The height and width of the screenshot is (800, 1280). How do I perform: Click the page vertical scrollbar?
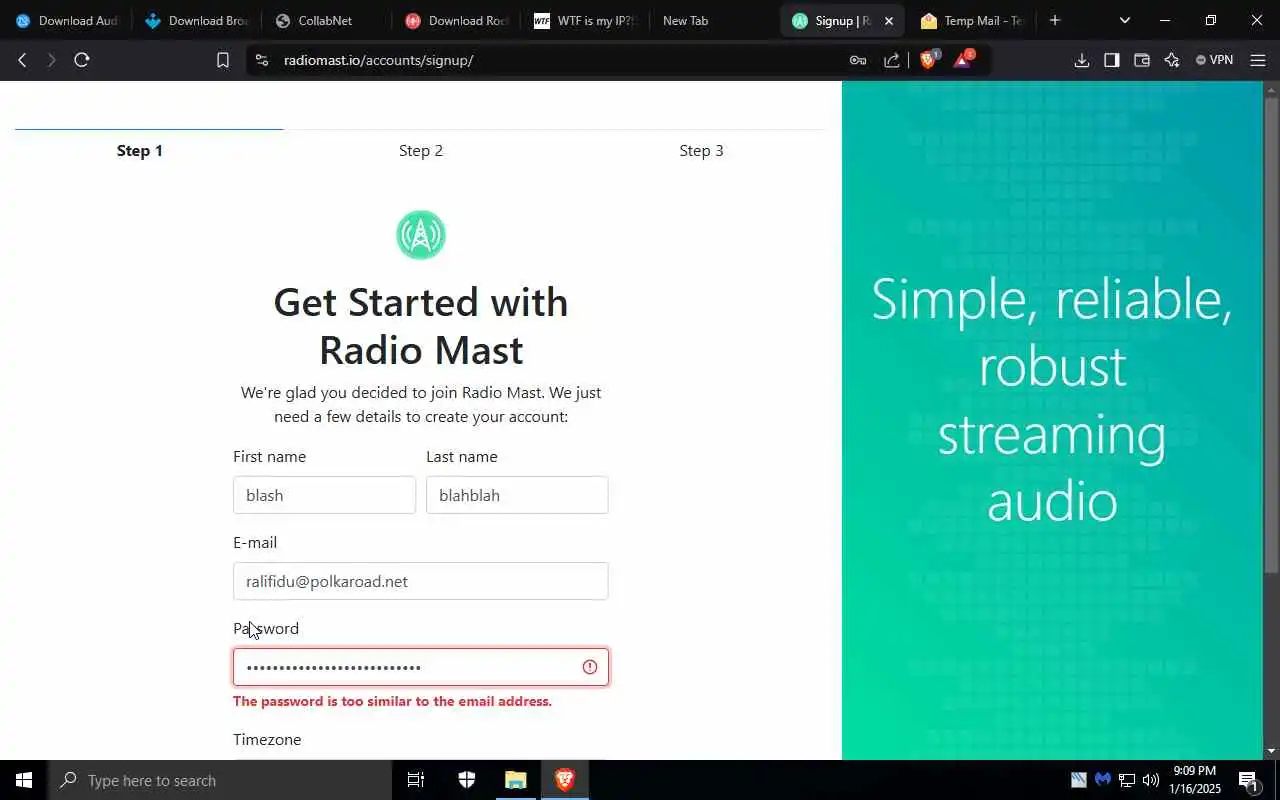pos(1272,335)
